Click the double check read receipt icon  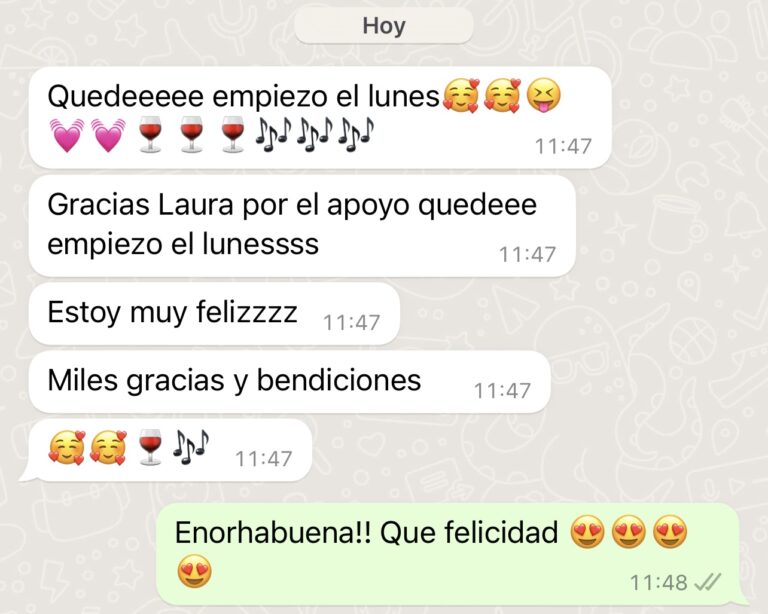click(x=708, y=582)
